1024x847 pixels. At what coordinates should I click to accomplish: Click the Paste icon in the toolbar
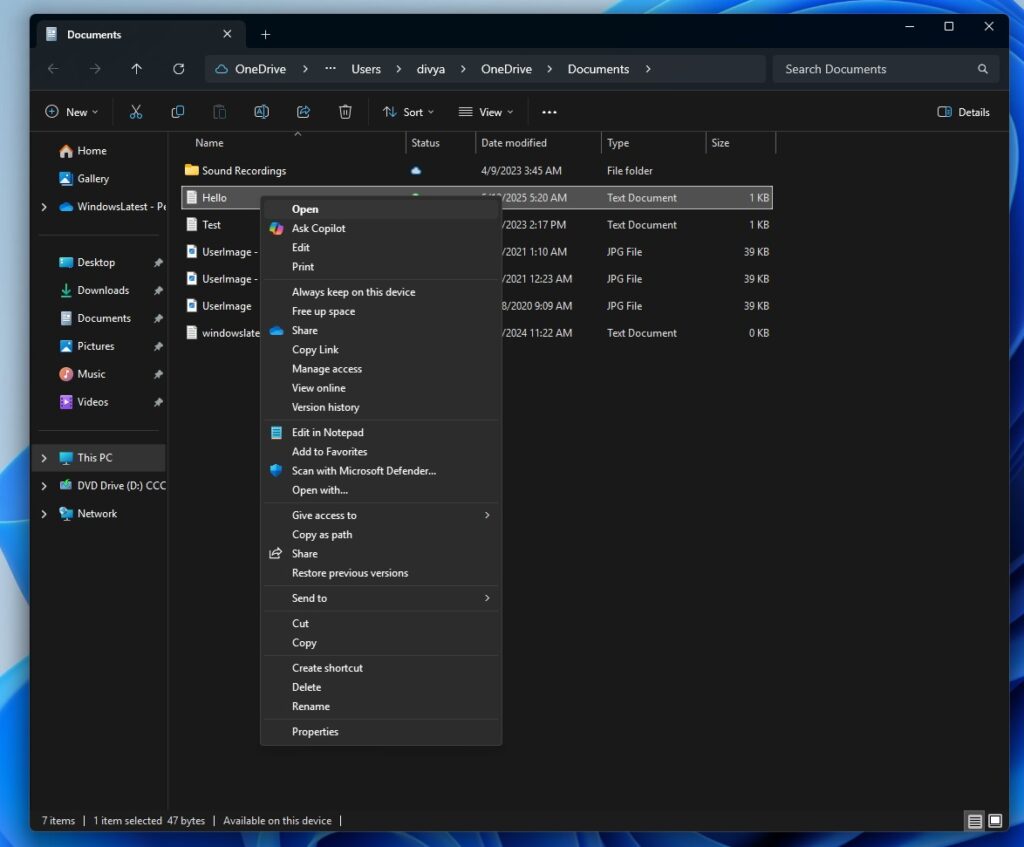pos(220,112)
